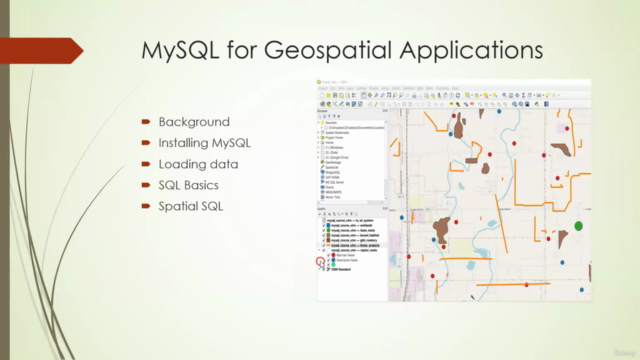Select GeoPackage in the Browser tree
Image resolution: width=640 pixels, height=360 pixels.
tap(333, 162)
